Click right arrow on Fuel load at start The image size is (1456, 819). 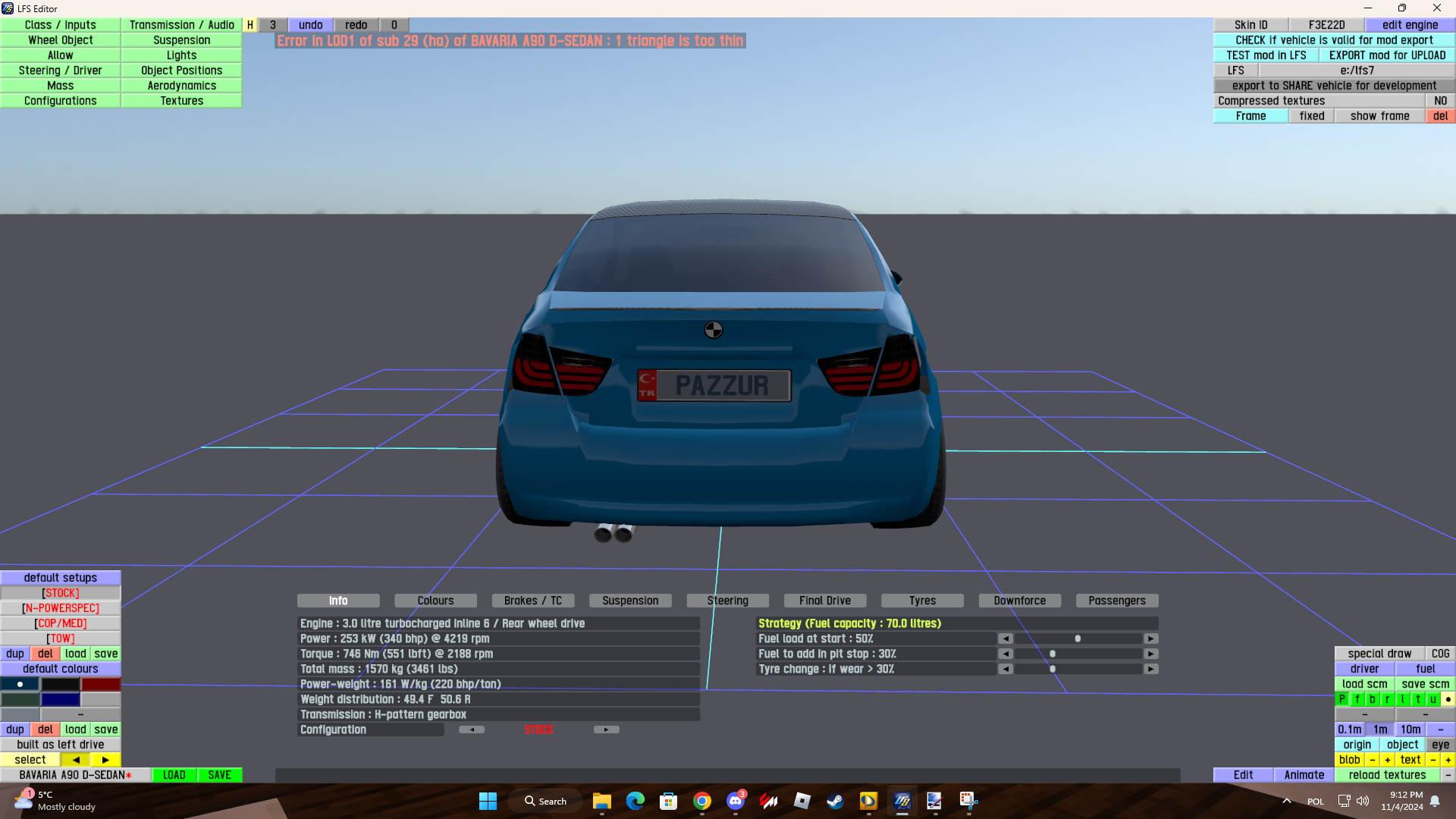(x=1151, y=639)
